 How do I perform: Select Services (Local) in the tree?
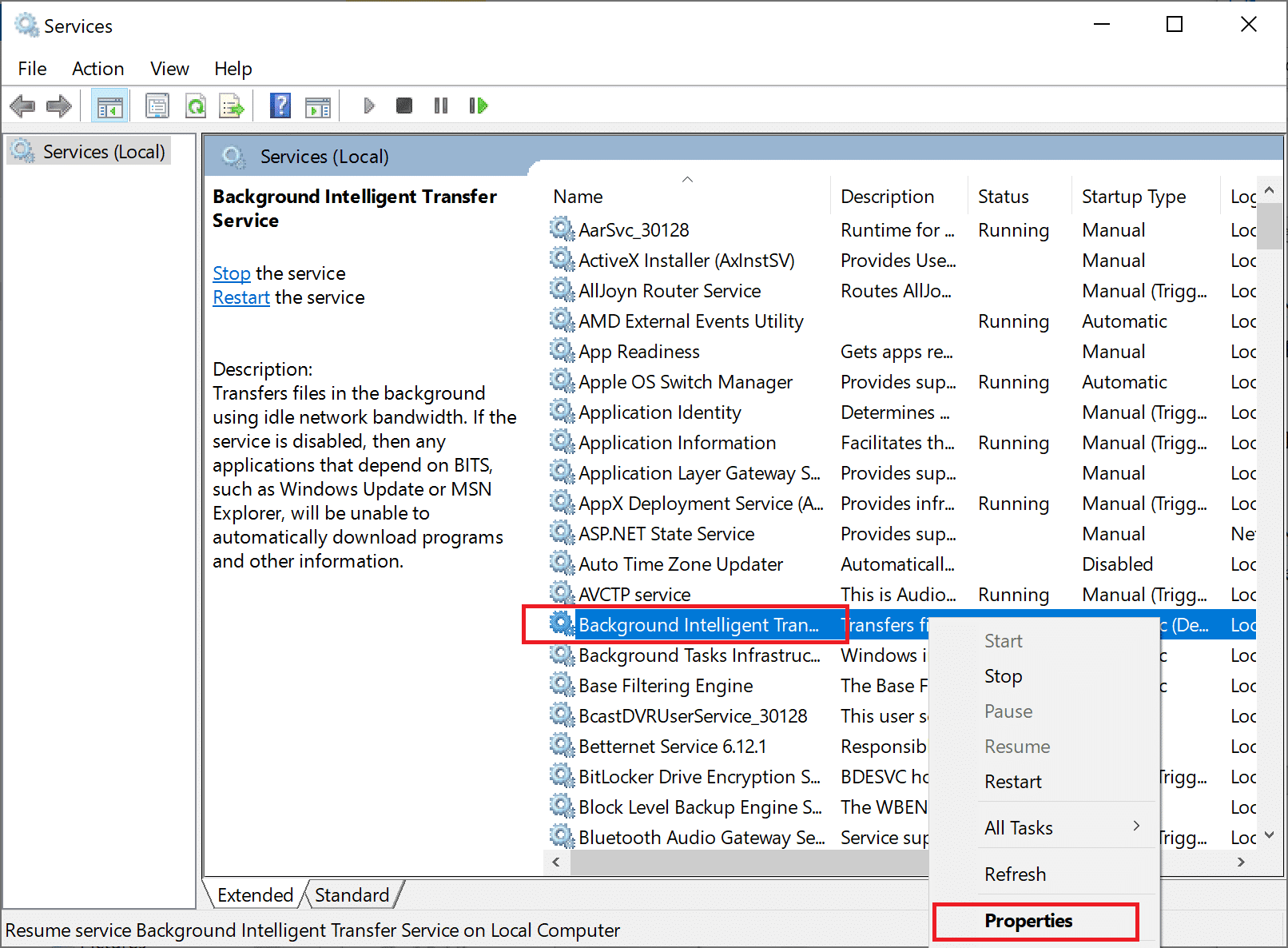point(103,152)
